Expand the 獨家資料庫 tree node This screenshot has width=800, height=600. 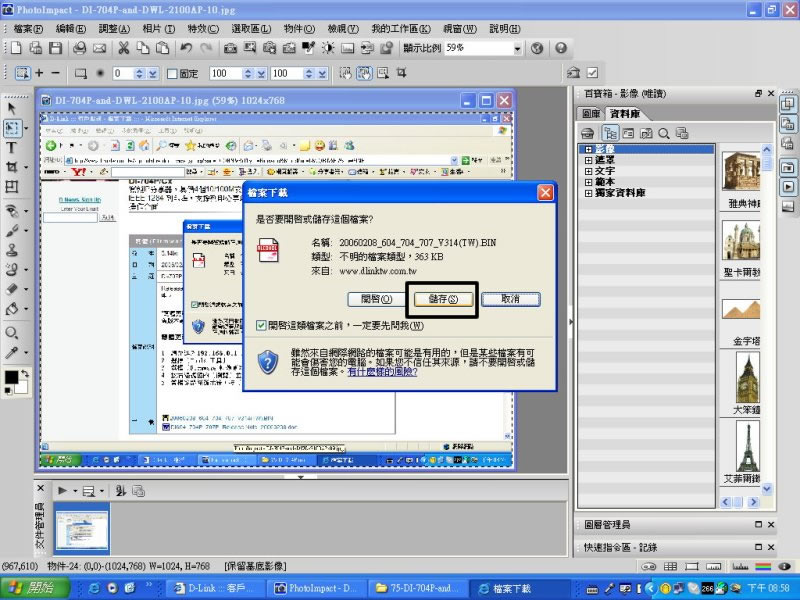pyautogui.click(x=588, y=193)
